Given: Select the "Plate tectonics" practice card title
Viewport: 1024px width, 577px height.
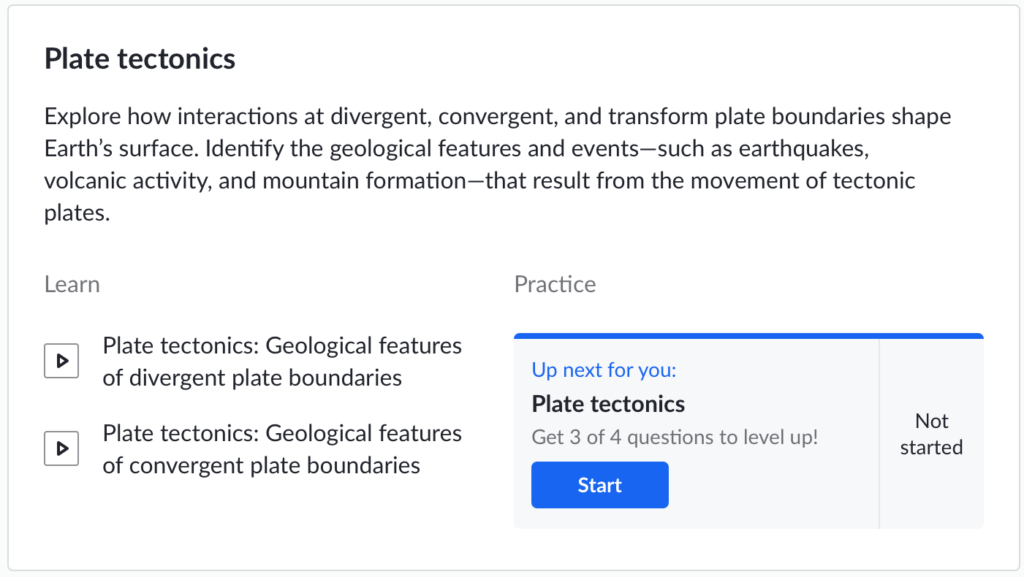Looking at the screenshot, I should point(608,404).
